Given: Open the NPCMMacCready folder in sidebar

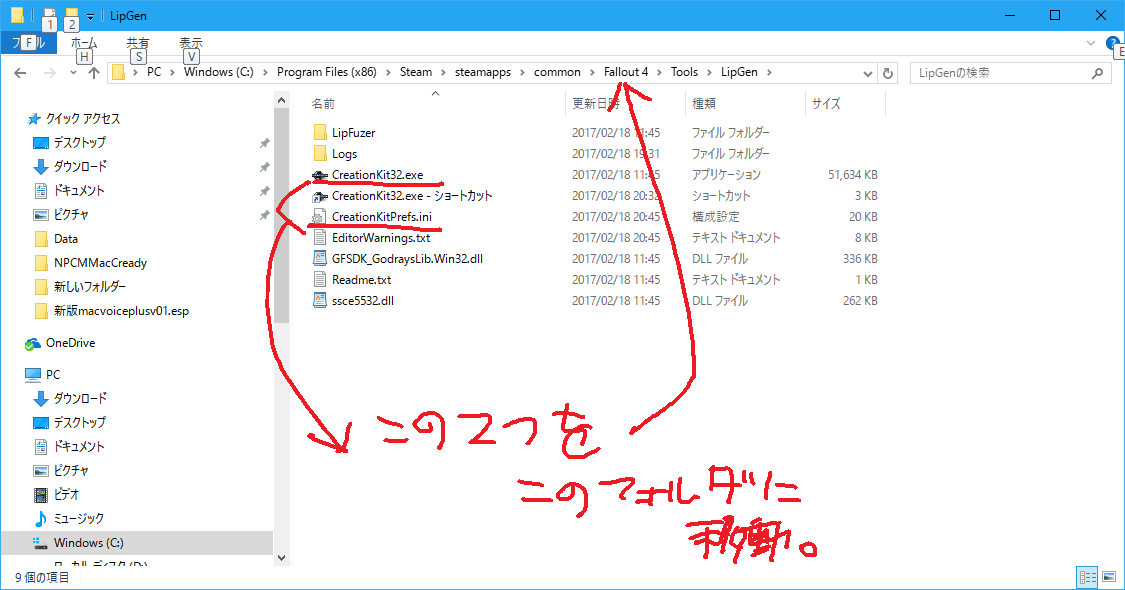Looking at the screenshot, I should (100, 263).
